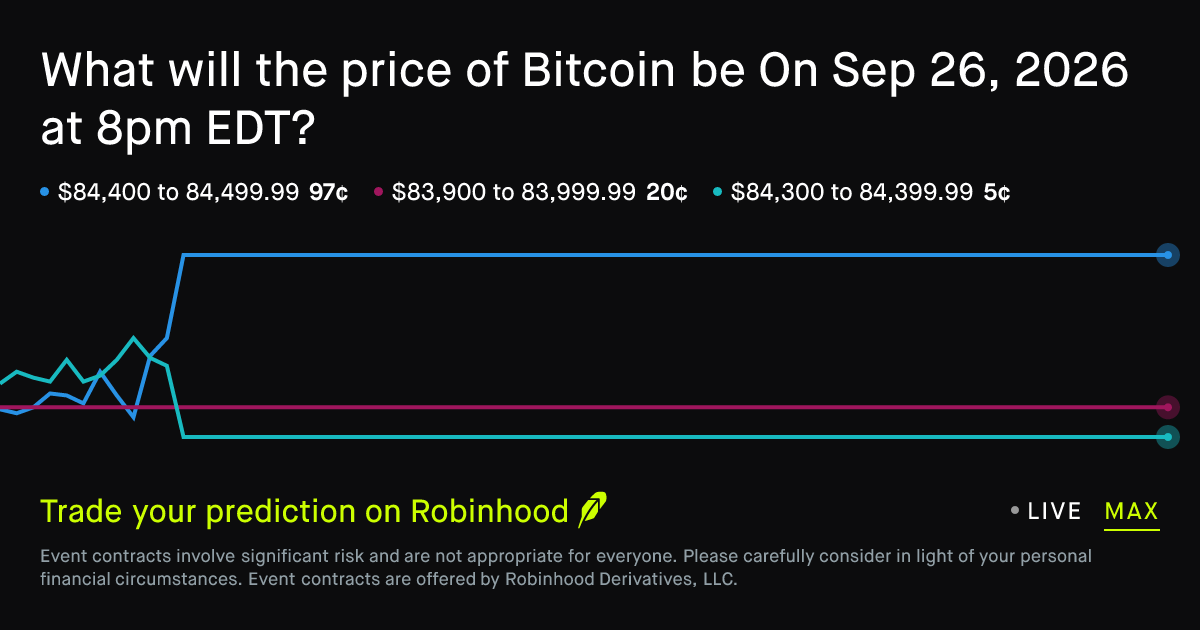Click the magenta legend dot for $83,900 range
The width and height of the screenshot is (1200, 630).
tap(378, 192)
